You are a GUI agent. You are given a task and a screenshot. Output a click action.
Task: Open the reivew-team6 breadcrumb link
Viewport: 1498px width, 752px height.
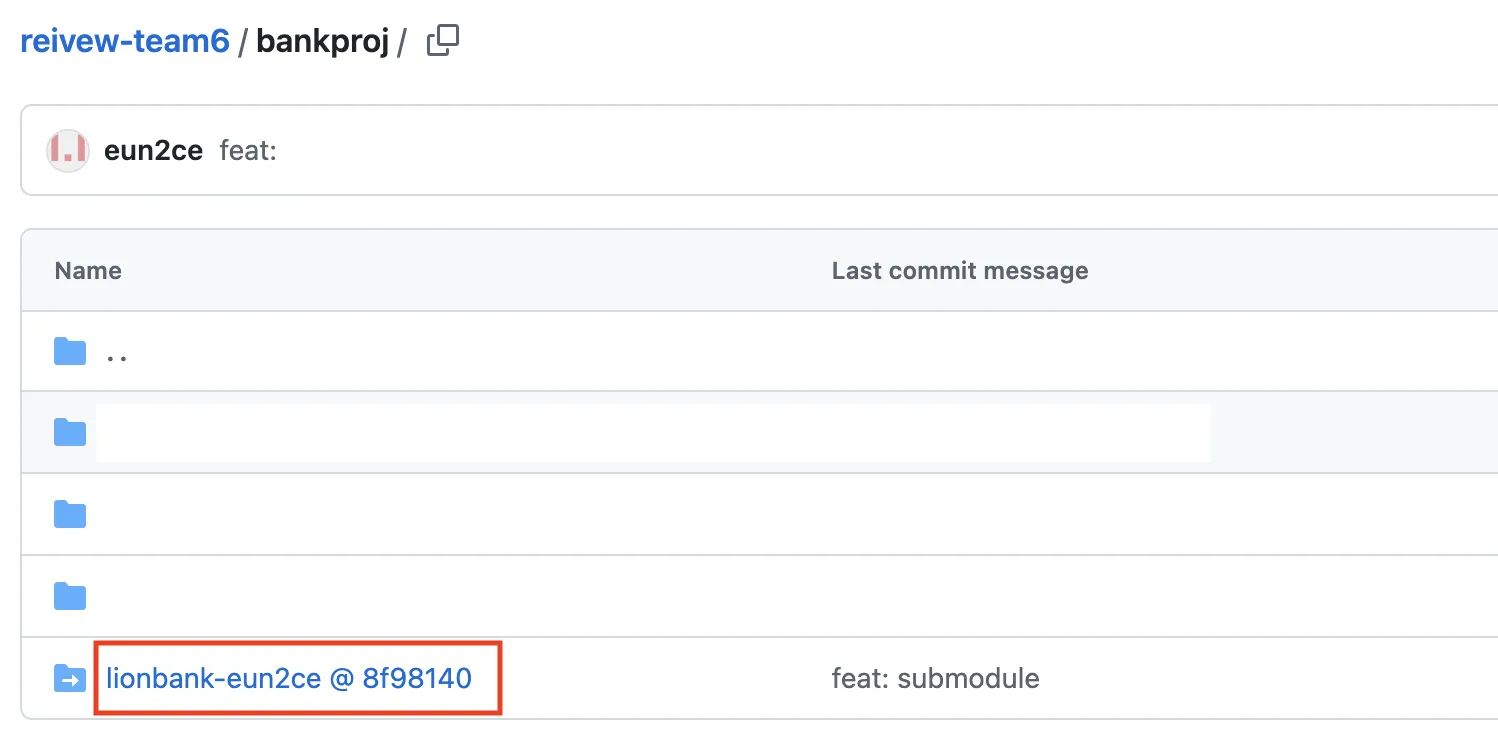(x=125, y=41)
